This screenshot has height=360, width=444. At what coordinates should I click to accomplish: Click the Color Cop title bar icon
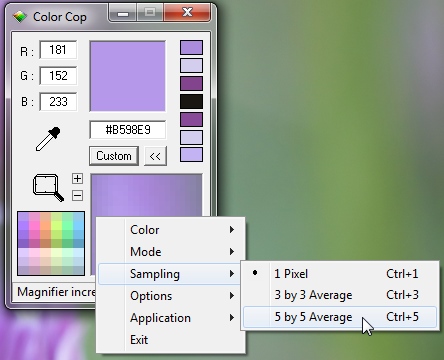[20, 17]
